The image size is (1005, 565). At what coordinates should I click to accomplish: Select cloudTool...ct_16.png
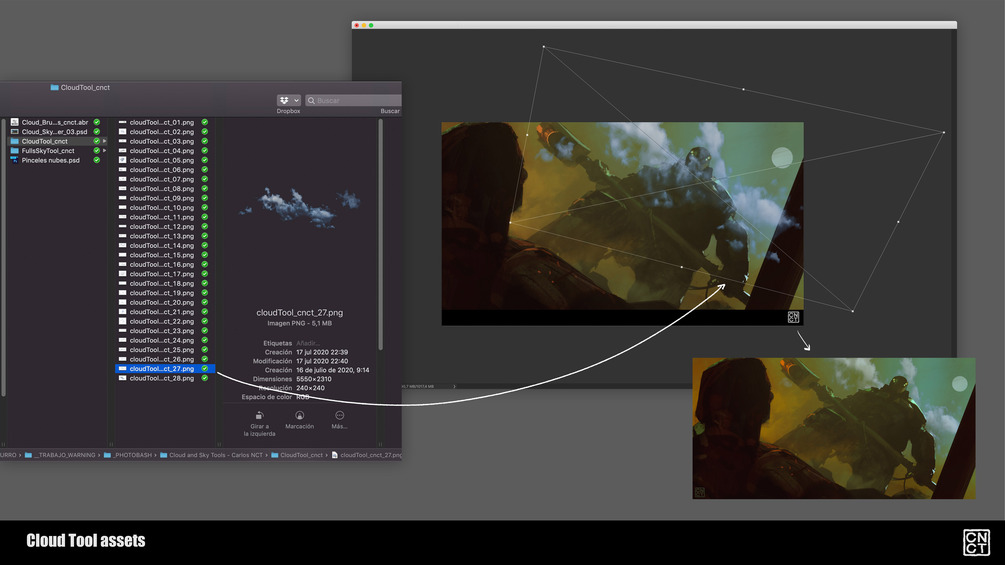point(165,265)
